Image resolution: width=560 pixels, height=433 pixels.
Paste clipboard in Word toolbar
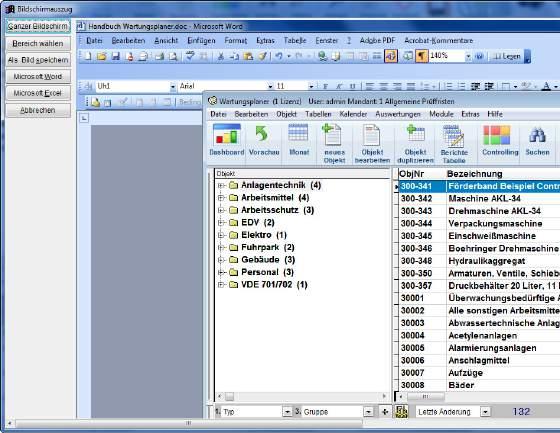tap(248, 56)
